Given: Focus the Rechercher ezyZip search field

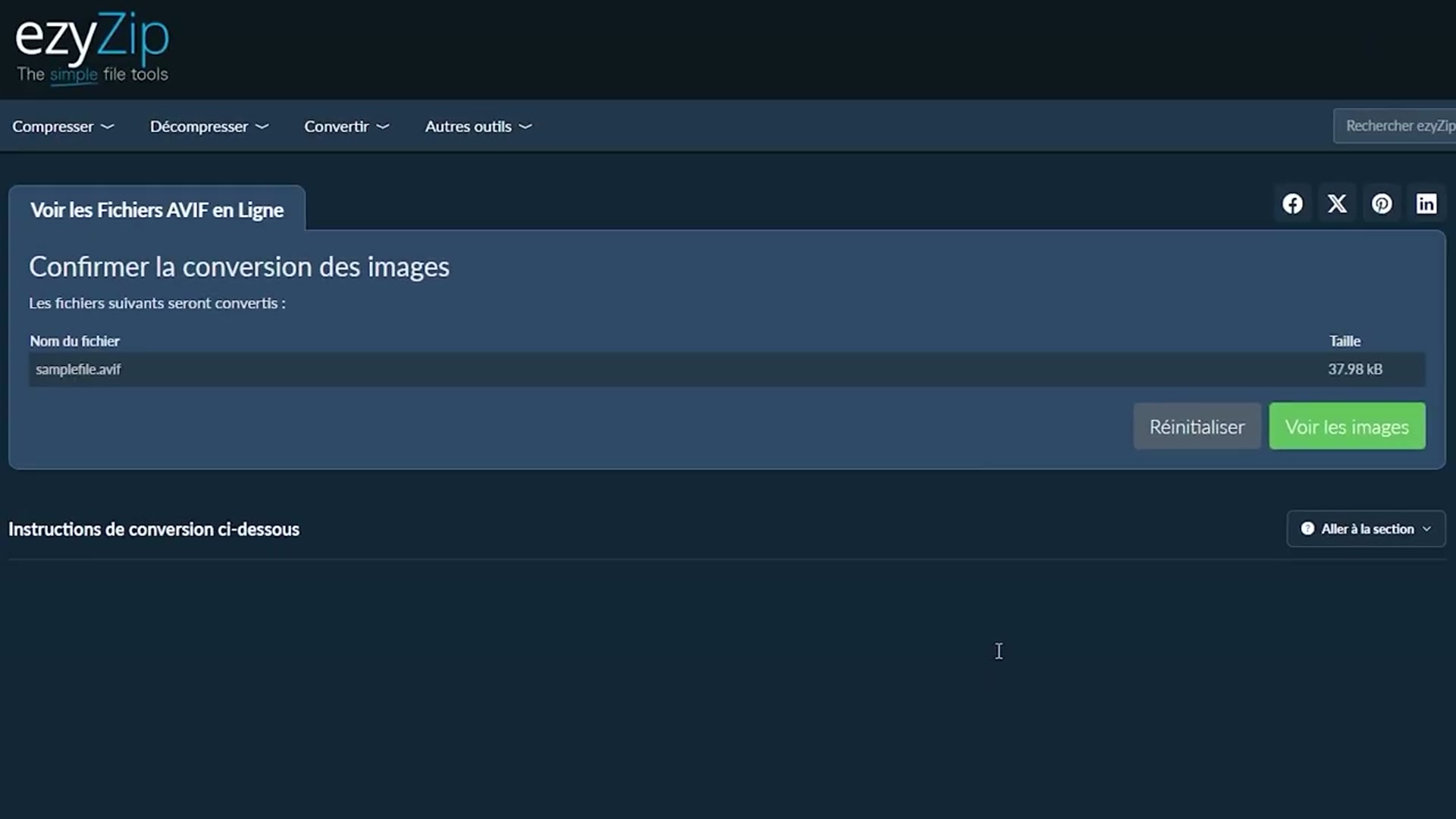Looking at the screenshot, I should point(1395,126).
